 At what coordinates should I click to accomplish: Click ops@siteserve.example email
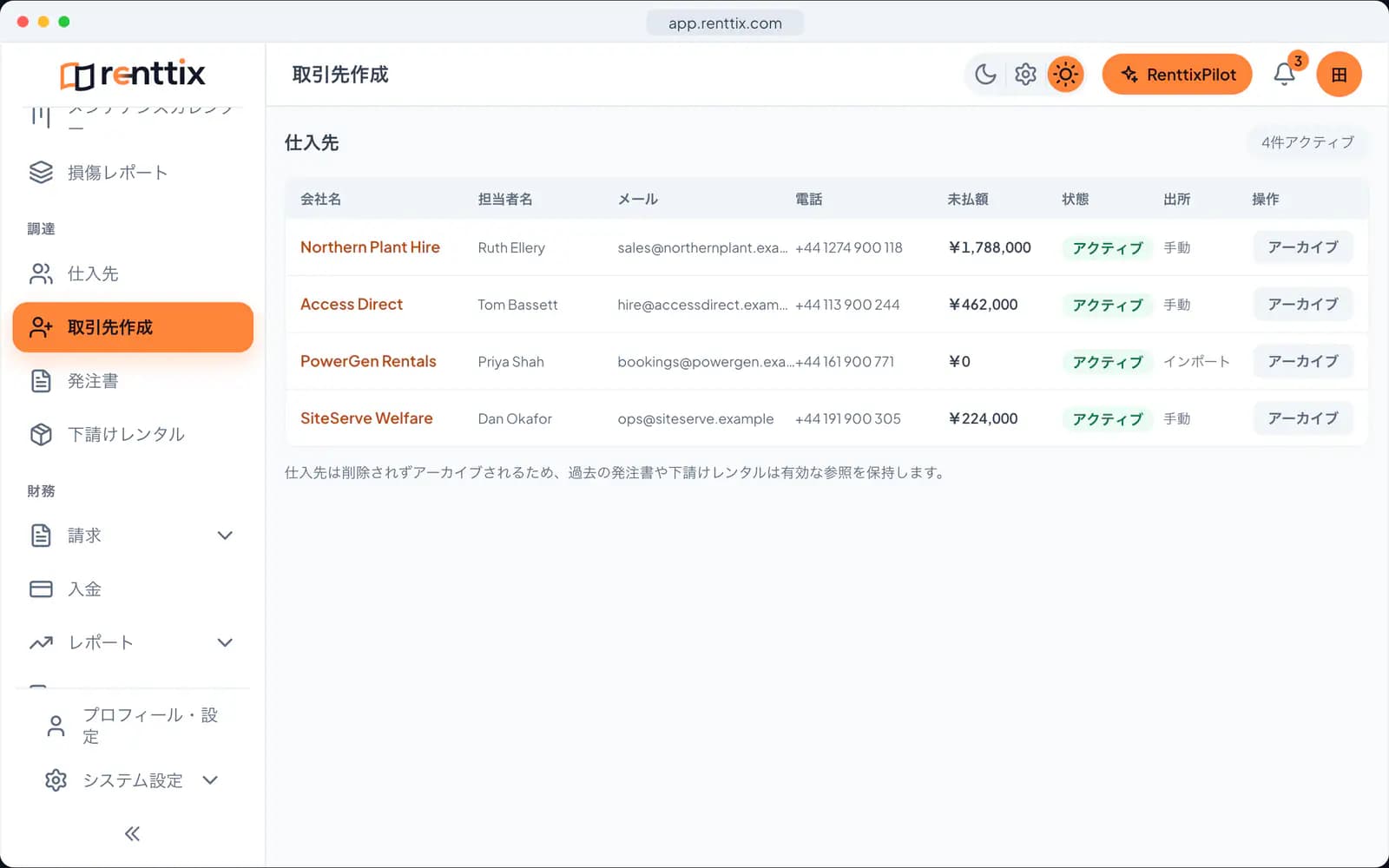pos(695,418)
